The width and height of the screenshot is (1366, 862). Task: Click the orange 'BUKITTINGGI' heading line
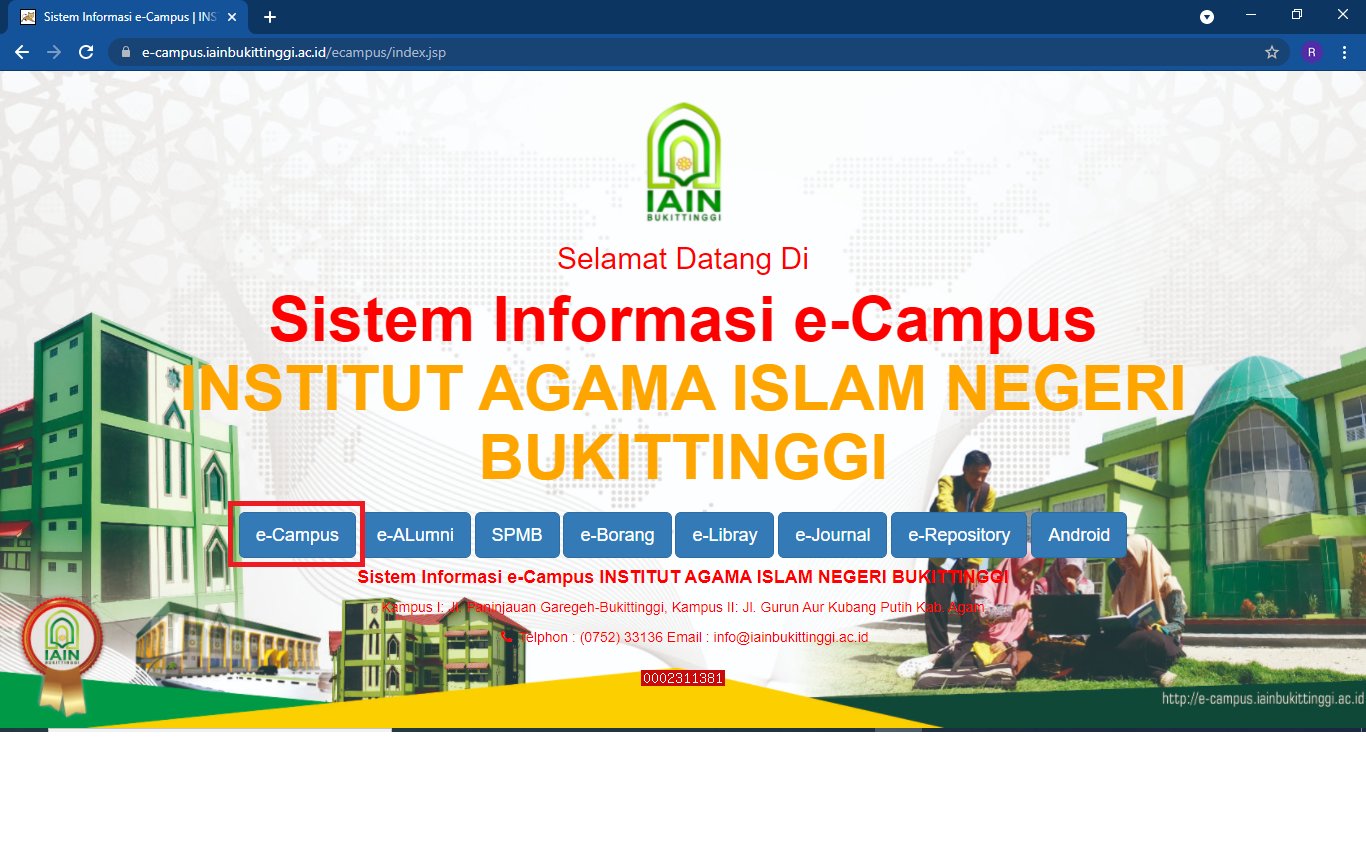(683, 457)
